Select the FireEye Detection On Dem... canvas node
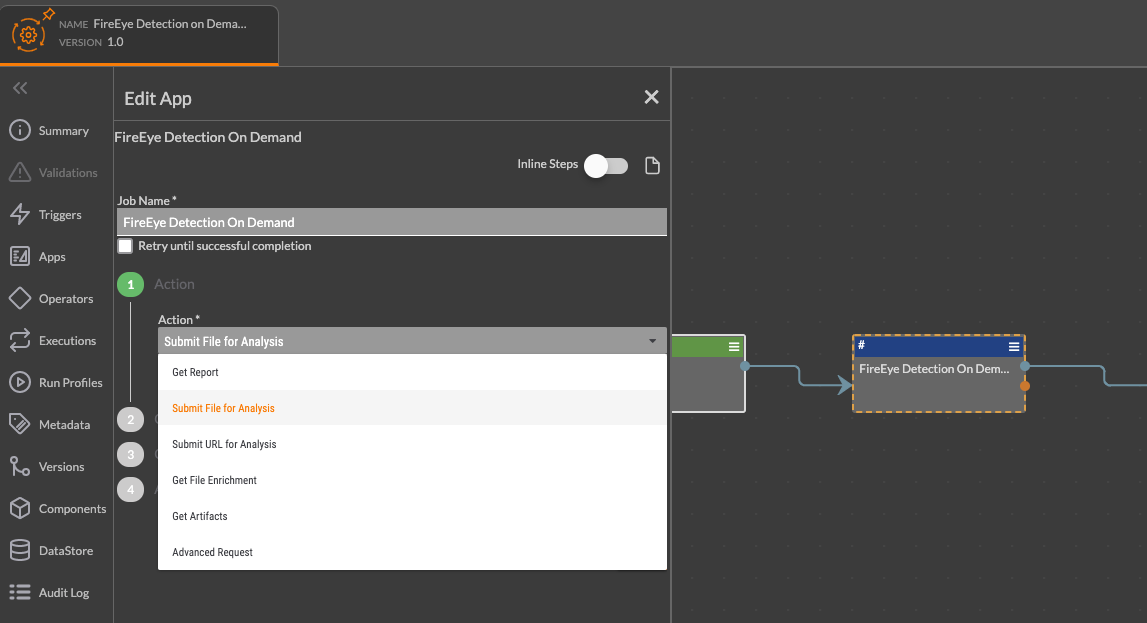The image size is (1147, 623). pos(939,374)
